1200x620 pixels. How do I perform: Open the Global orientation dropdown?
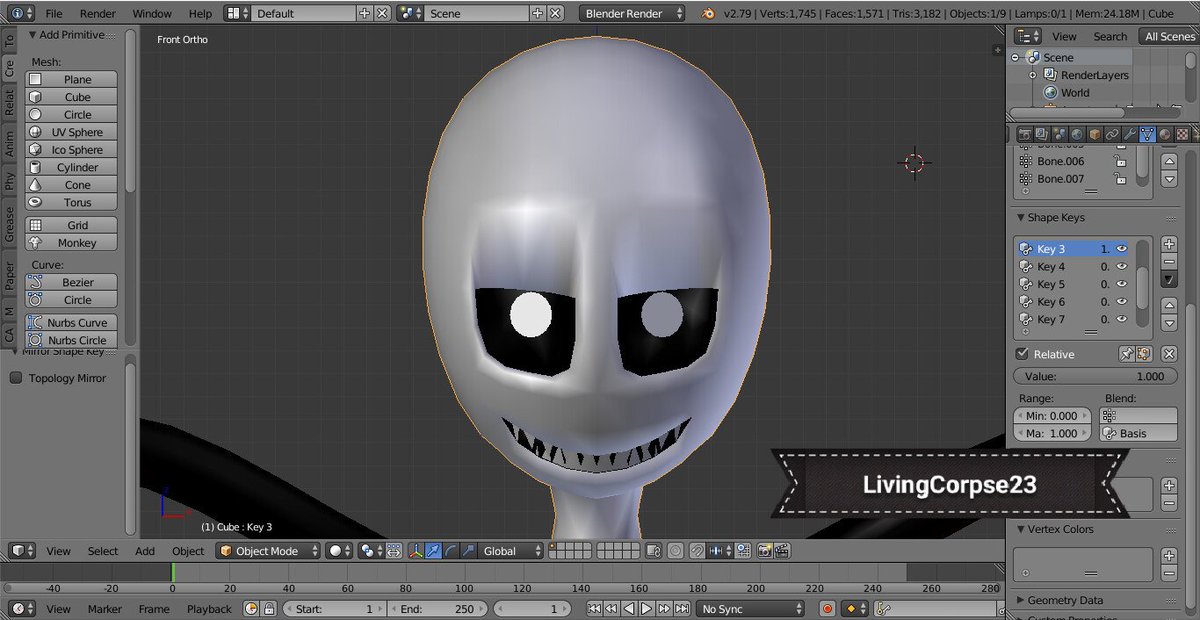510,551
